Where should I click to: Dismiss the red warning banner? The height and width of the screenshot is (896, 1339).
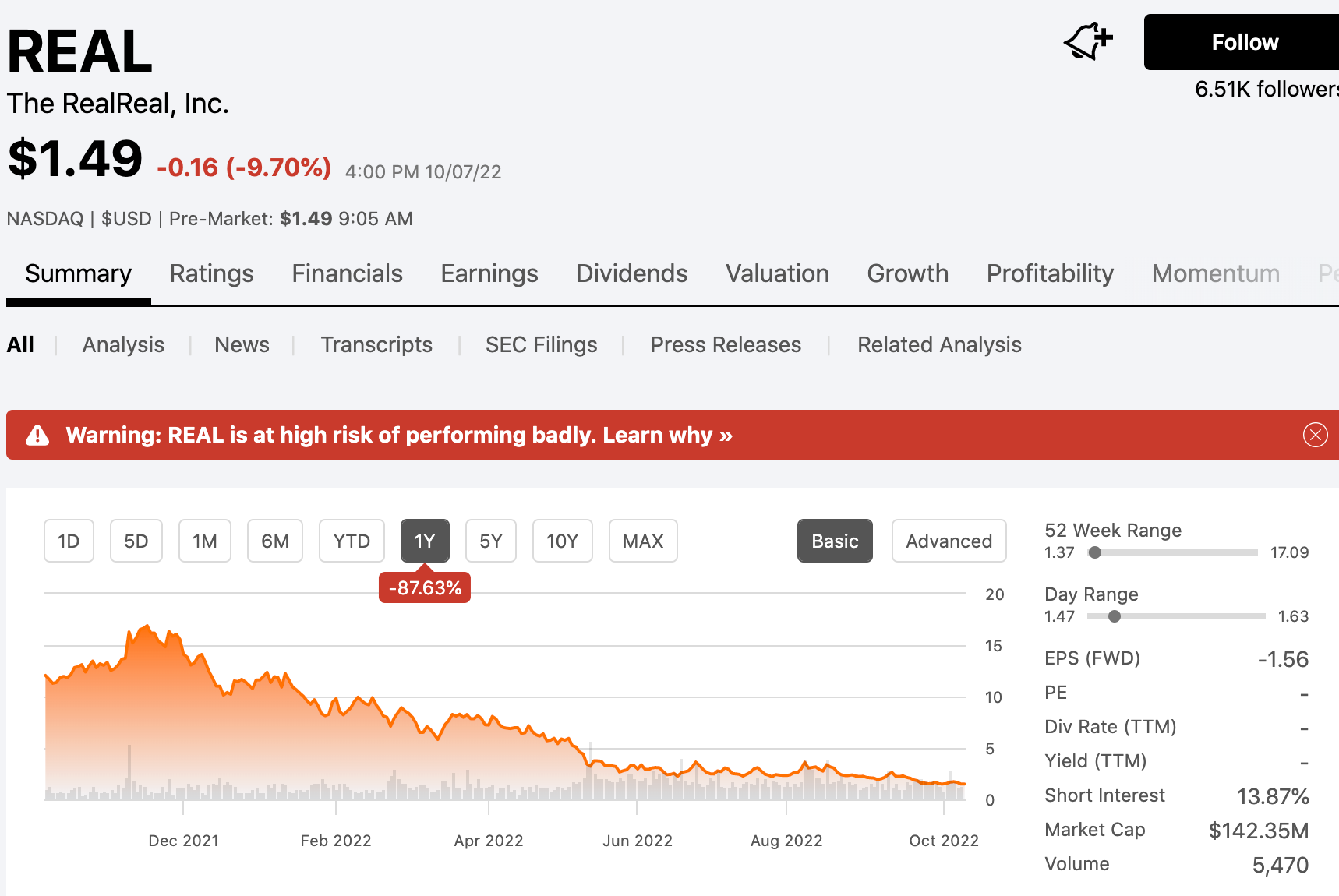coord(1315,435)
